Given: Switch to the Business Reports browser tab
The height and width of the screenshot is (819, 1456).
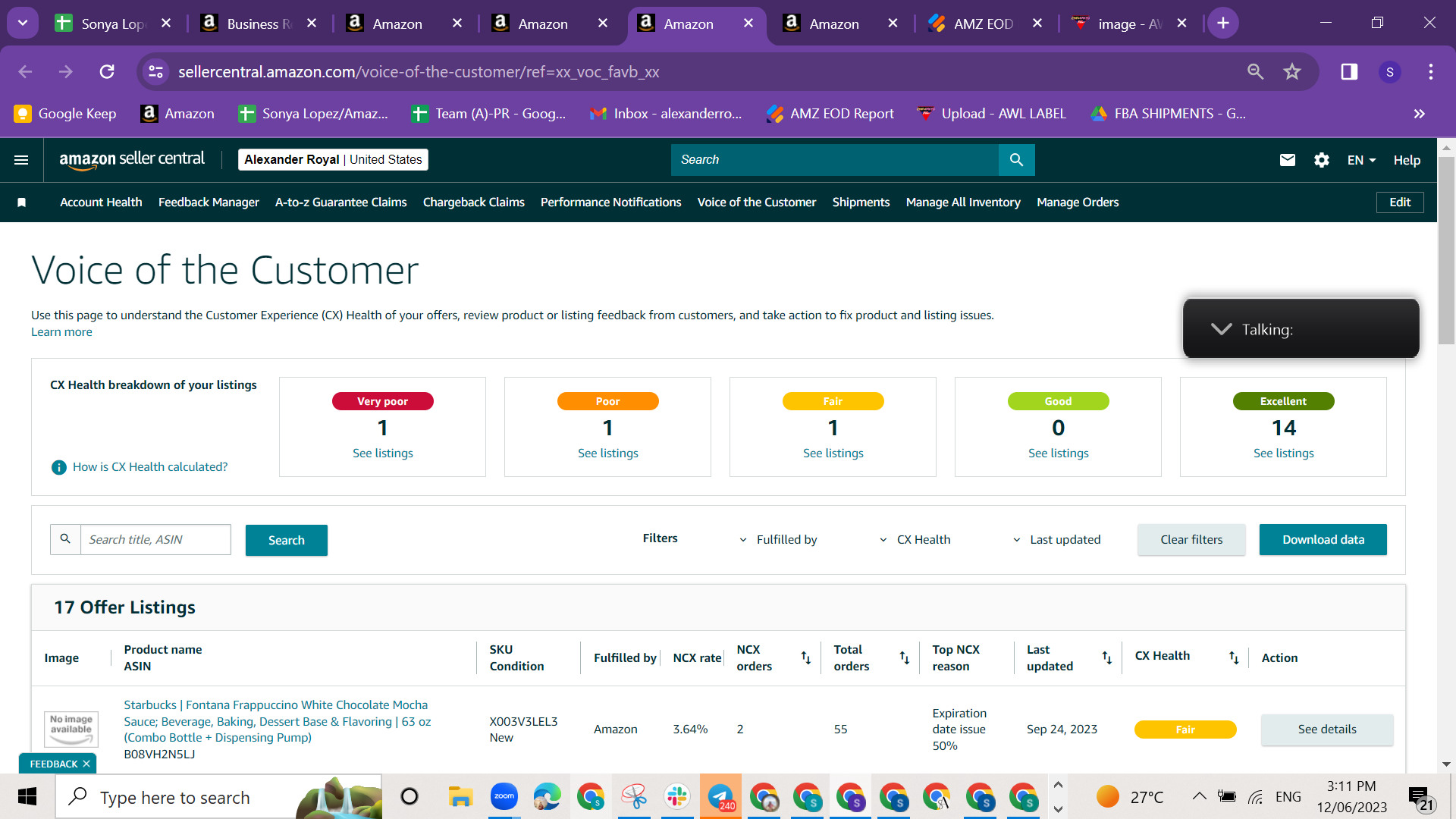Looking at the screenshot, I should click(258, 24).
